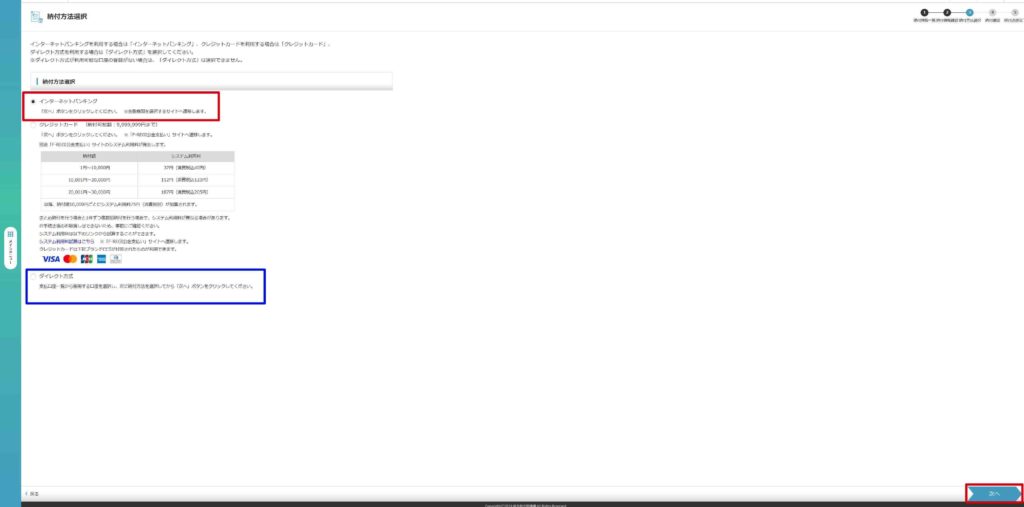Open the システム利用料試算はこちら link
The image size is (1024, 507).
pos(63,241)
